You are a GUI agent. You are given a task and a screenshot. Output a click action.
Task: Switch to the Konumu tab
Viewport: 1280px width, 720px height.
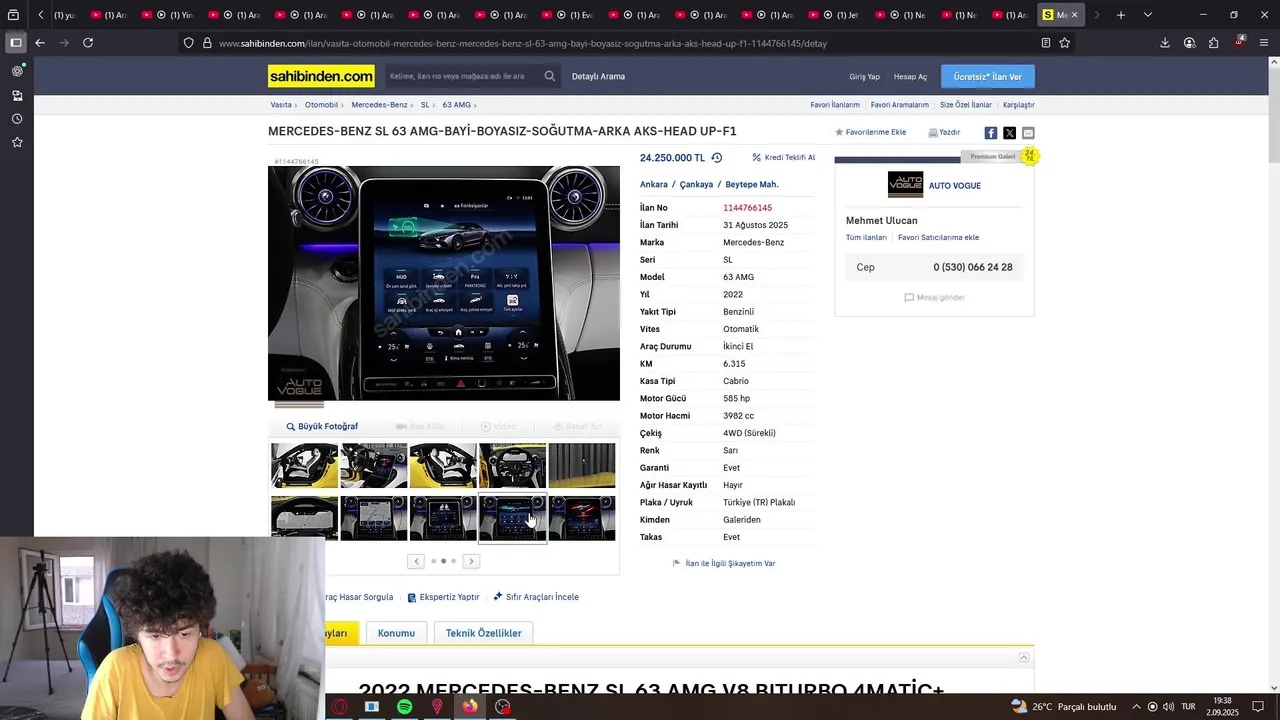[396, 633]
